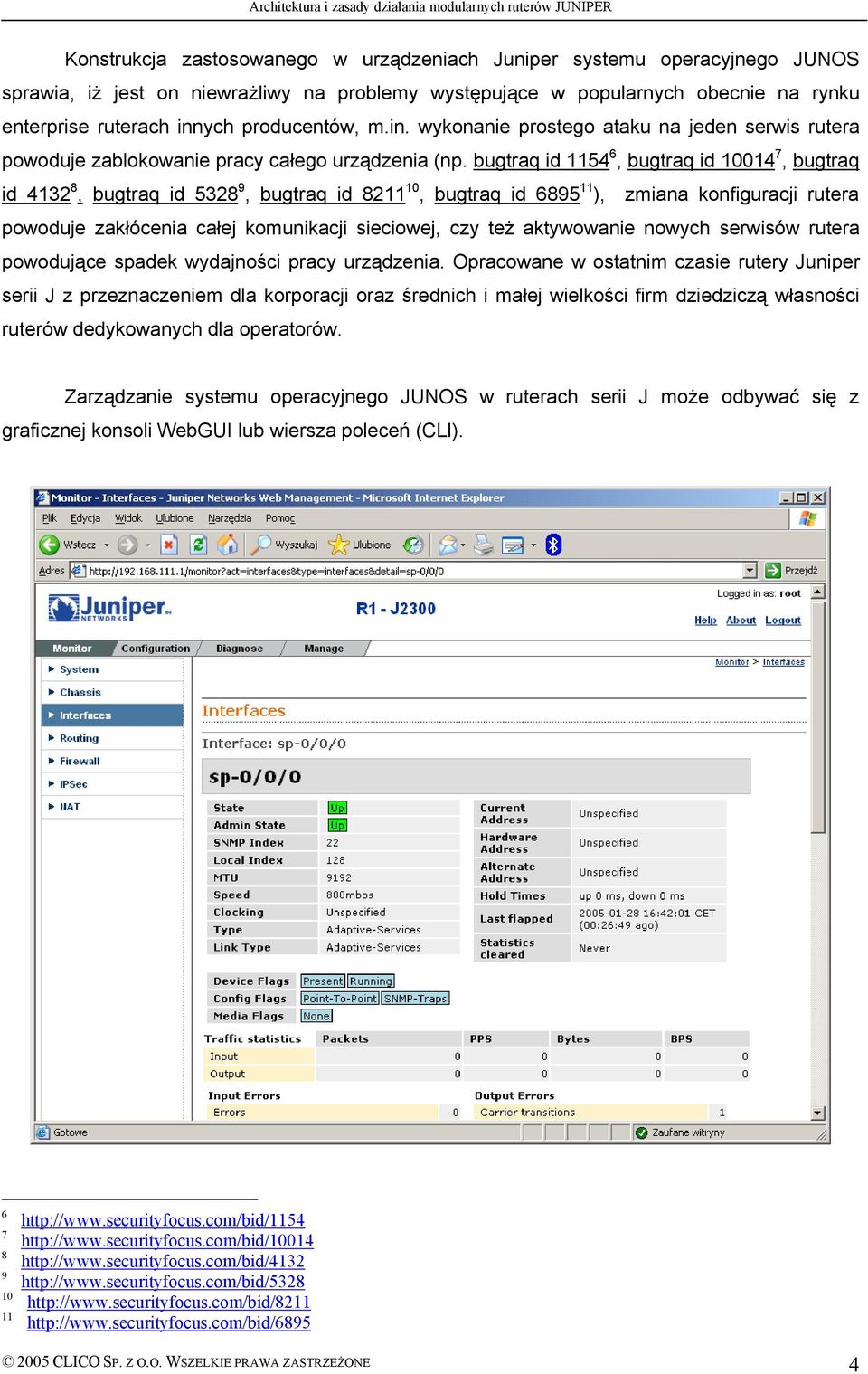Open edit icon dropdown arrow
868x1374 pixels.
coord(533,545)
